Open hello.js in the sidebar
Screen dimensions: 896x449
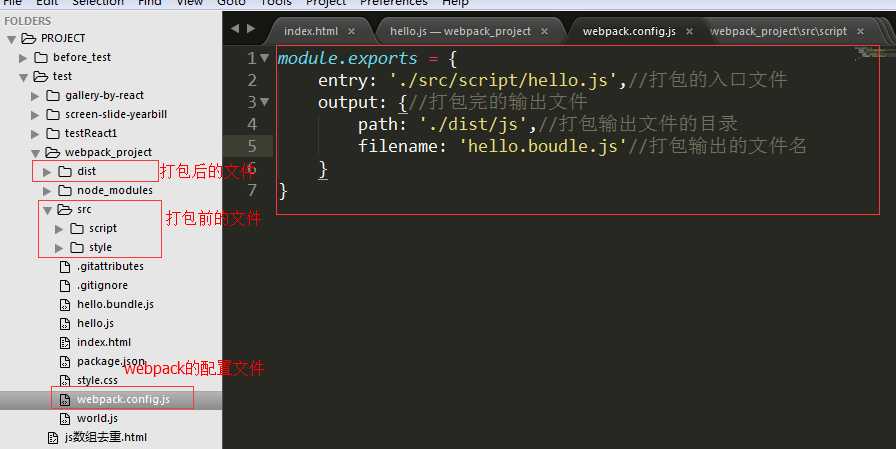click(x=95, y=323)
